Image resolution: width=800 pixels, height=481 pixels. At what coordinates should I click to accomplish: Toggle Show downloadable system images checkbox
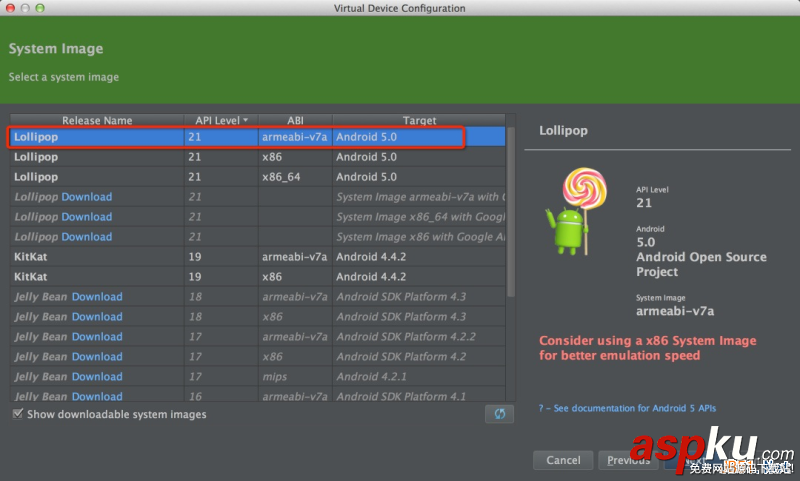(x=18, y=414)
